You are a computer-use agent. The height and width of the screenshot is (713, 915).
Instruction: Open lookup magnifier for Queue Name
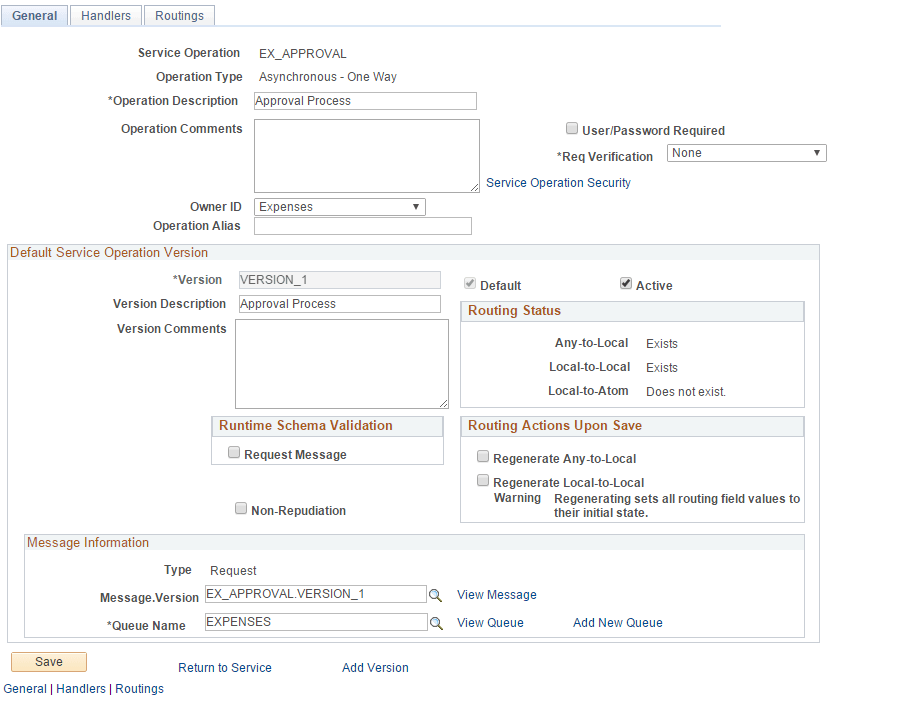point(436,623)
